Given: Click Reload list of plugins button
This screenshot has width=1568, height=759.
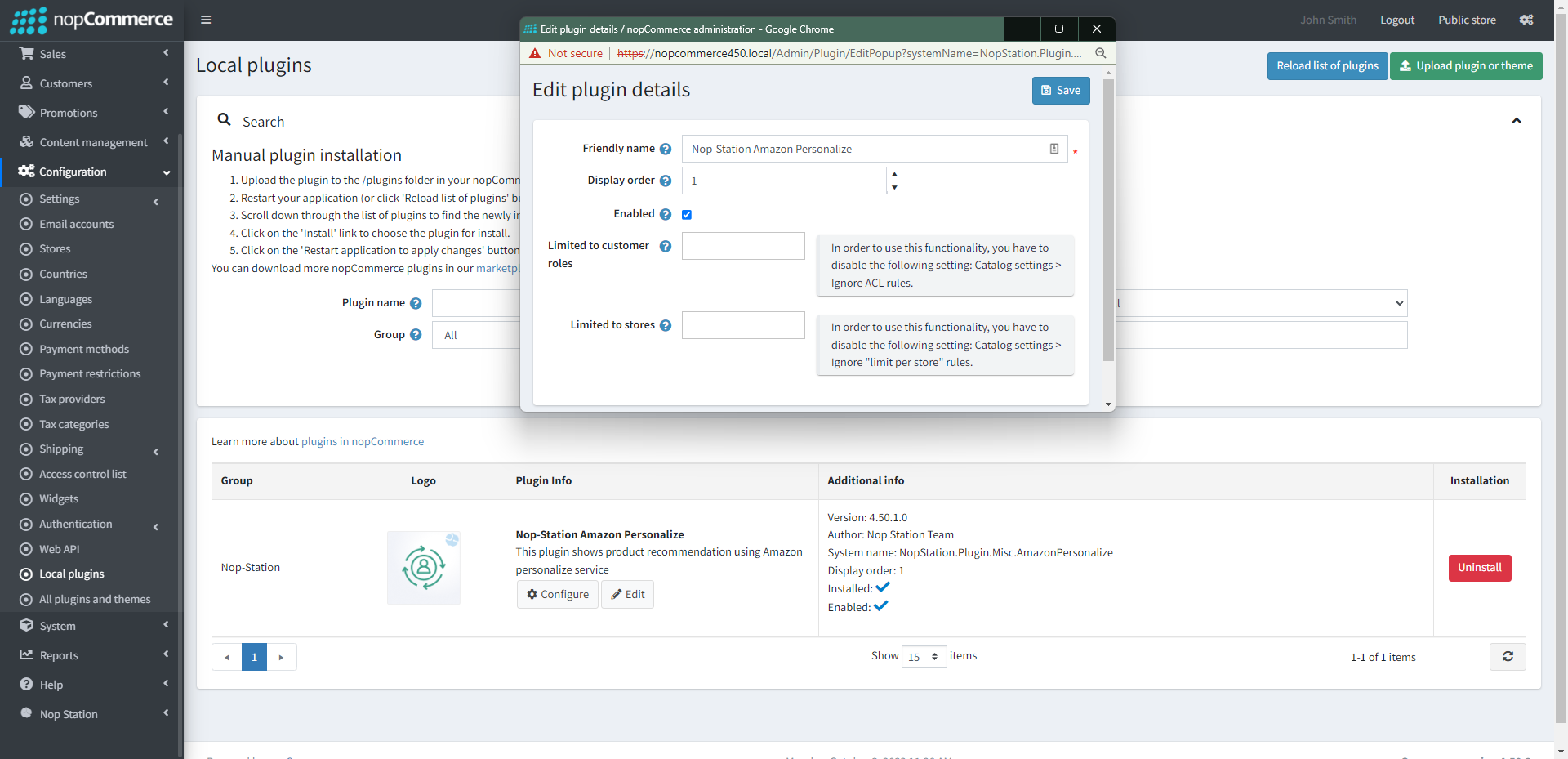Looking at the screenshot, I should 1327,66.
